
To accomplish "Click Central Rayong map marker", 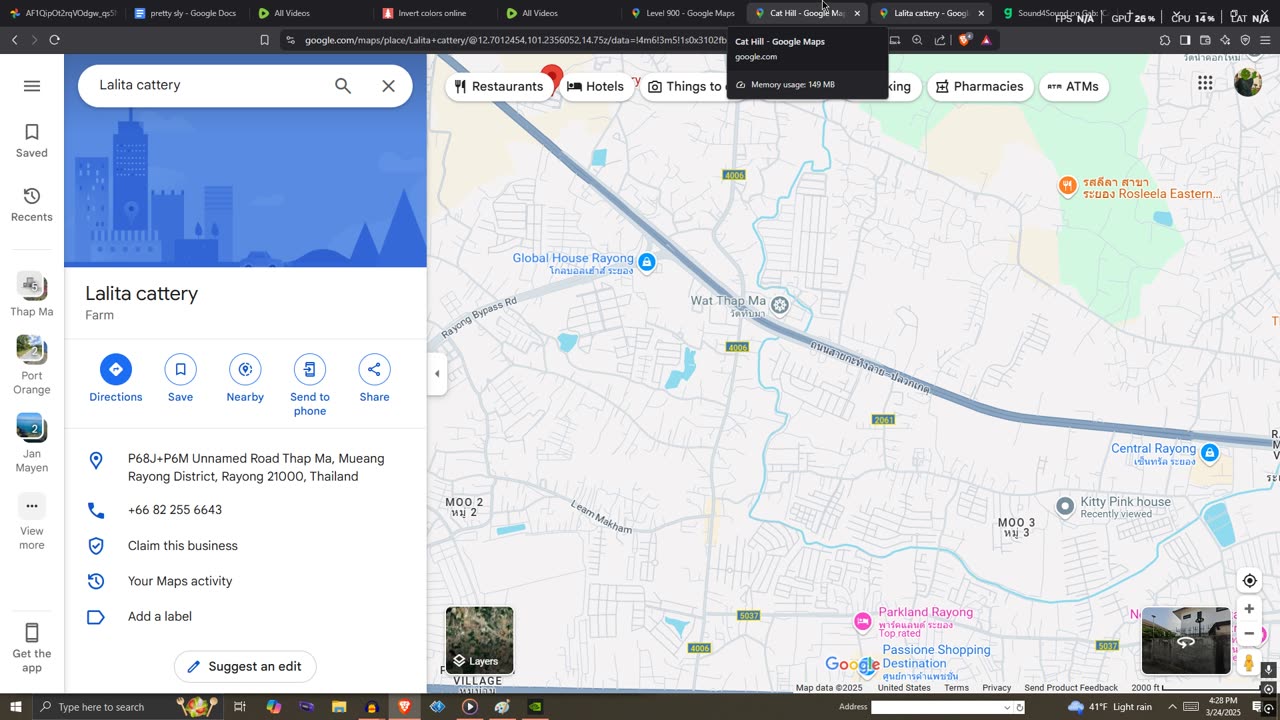I will [1210, 453].
